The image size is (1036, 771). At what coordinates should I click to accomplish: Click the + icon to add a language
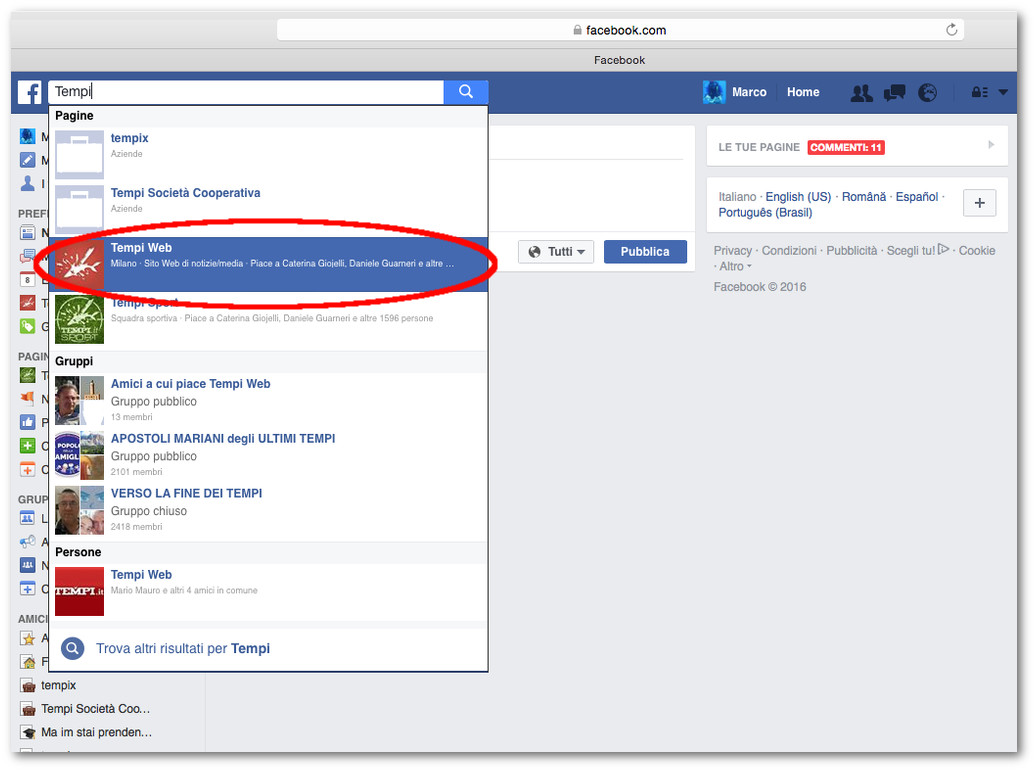(x=979, y=202)
